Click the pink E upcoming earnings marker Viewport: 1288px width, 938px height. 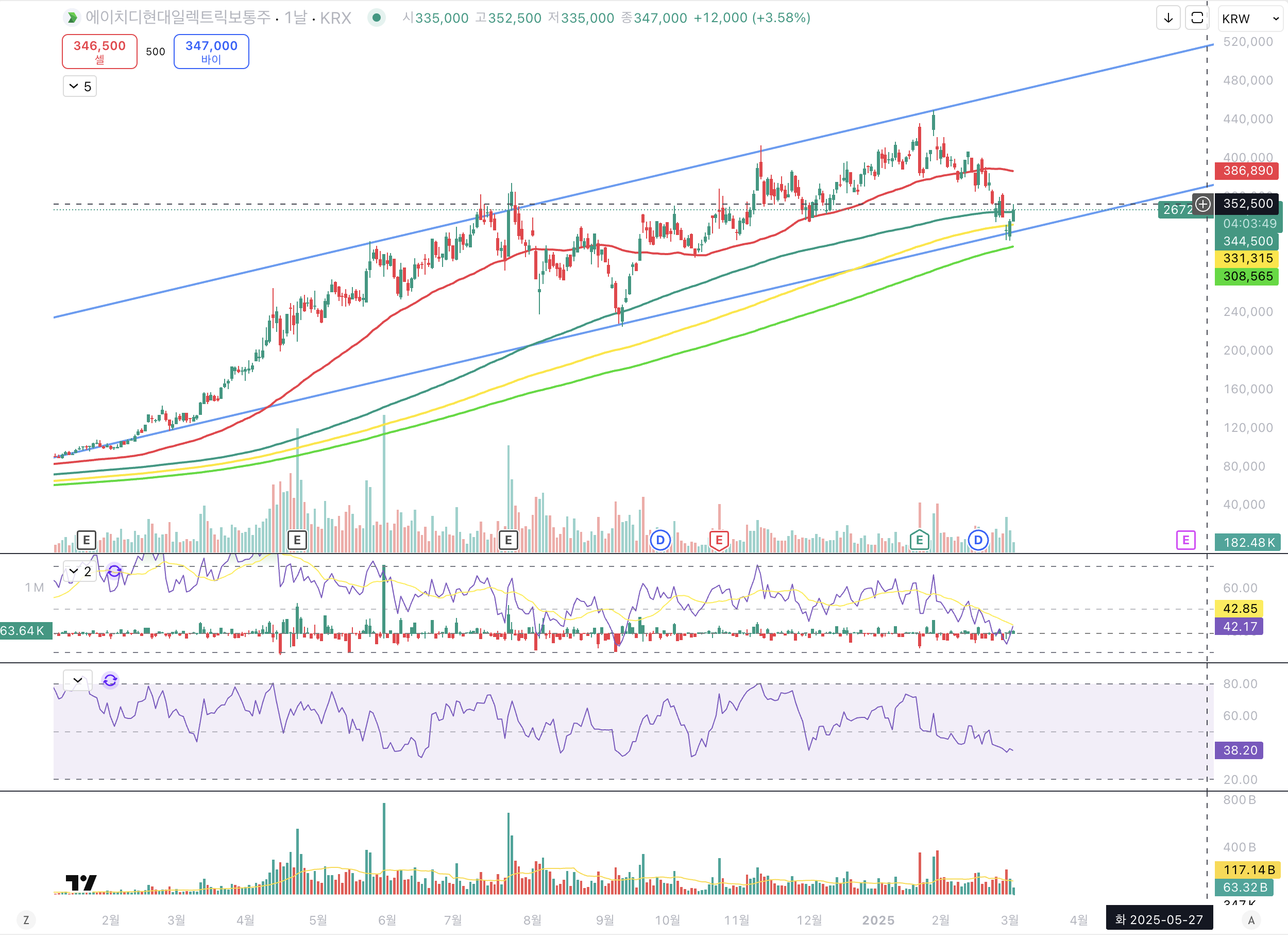point(1185,540)
